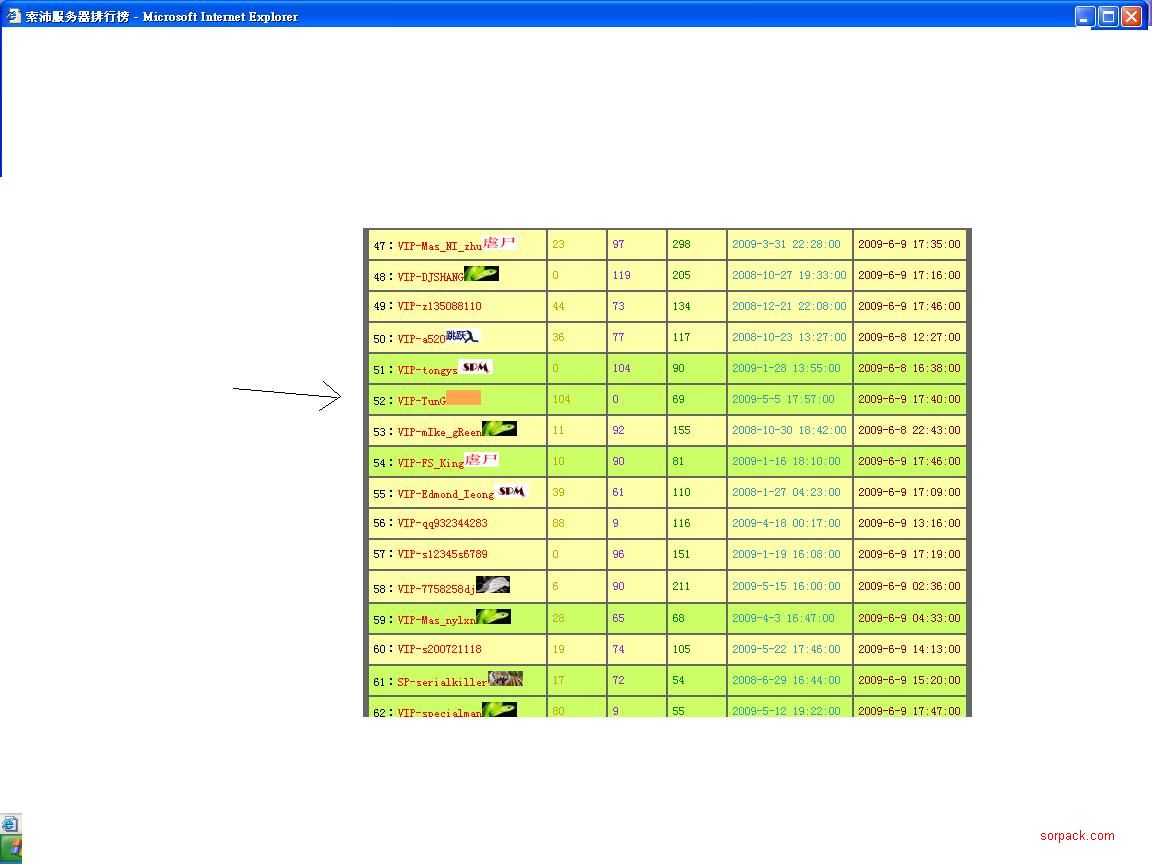Click the orange badge next to VIP-TunG
This screenshot has height=864, width=1152.
(463, 398)
